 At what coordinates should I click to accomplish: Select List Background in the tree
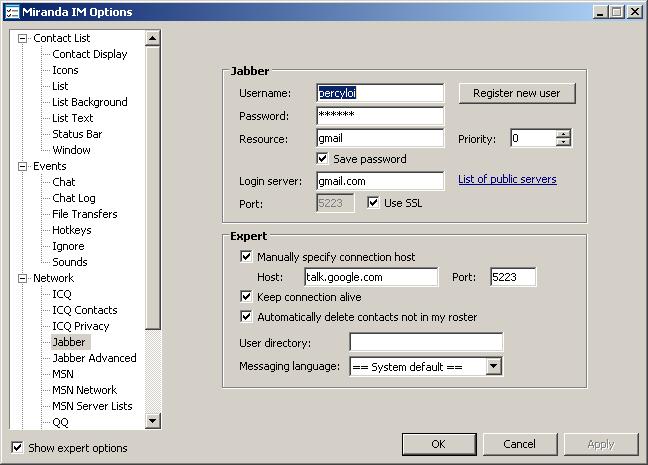90,102
